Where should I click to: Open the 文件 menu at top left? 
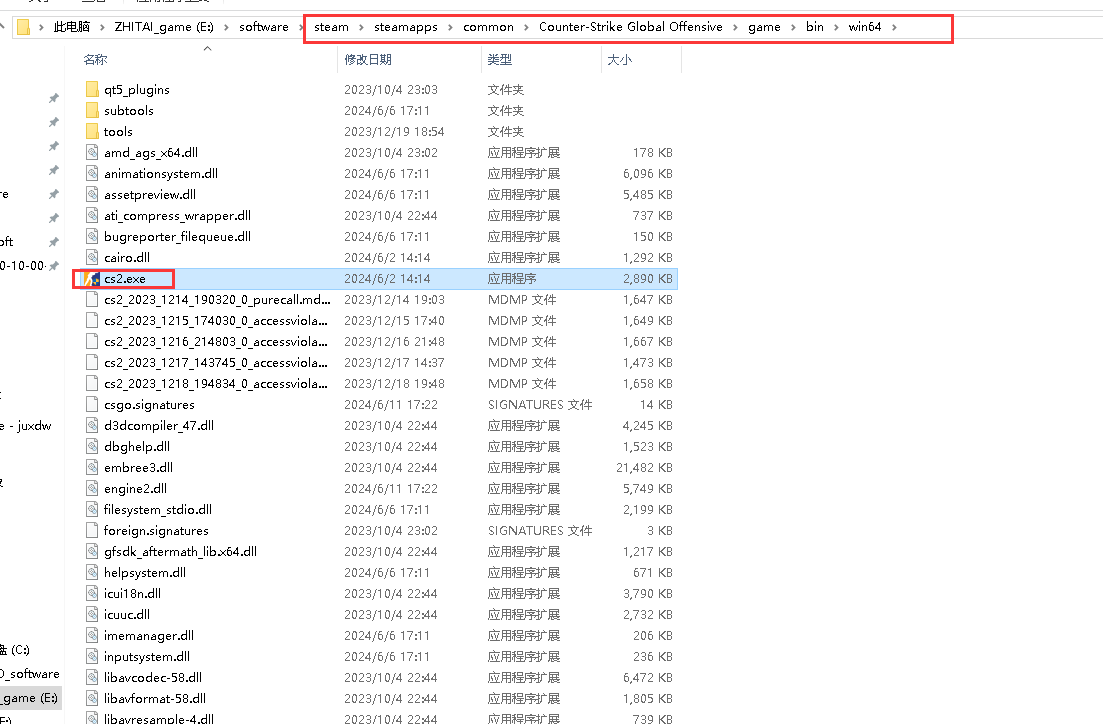39,4
